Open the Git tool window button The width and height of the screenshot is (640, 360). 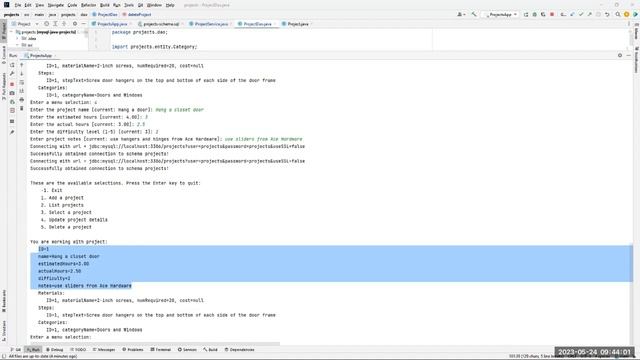point(16,350)
